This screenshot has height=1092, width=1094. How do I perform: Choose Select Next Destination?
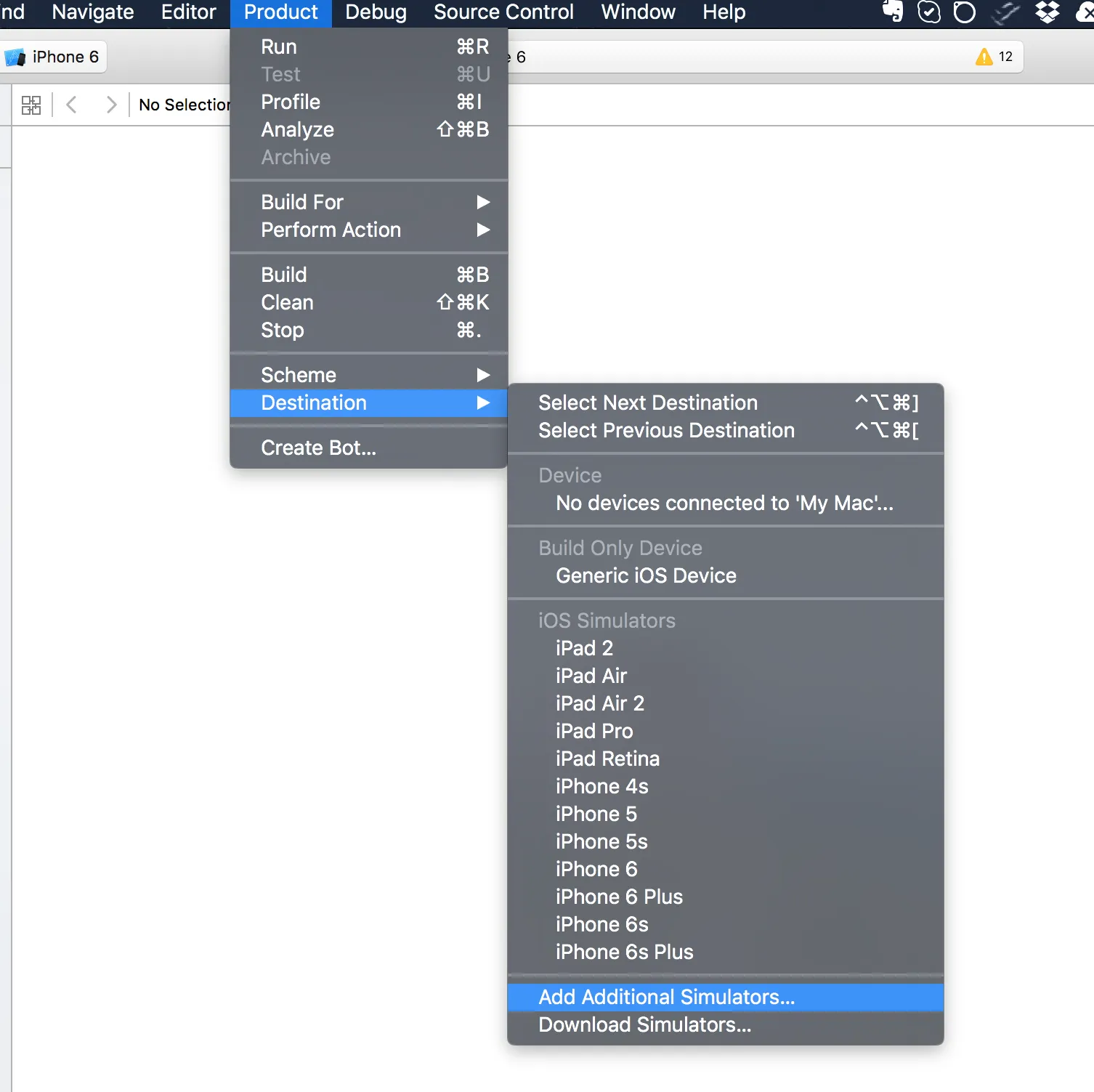click(x=726, y=403)
